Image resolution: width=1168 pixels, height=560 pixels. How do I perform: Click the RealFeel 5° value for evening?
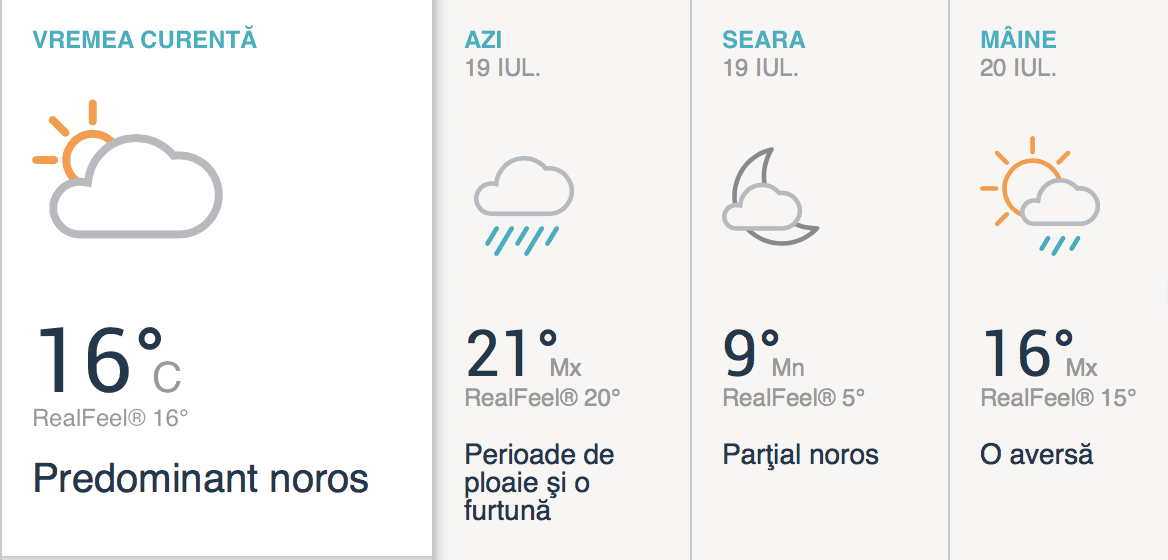point(794,398)
